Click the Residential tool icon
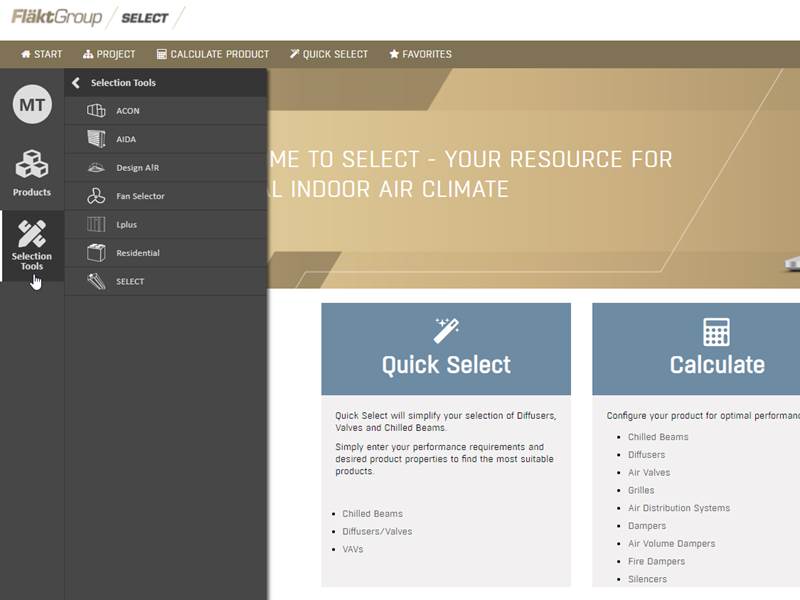This screenshot has width=800, height=600. point(96,253)
